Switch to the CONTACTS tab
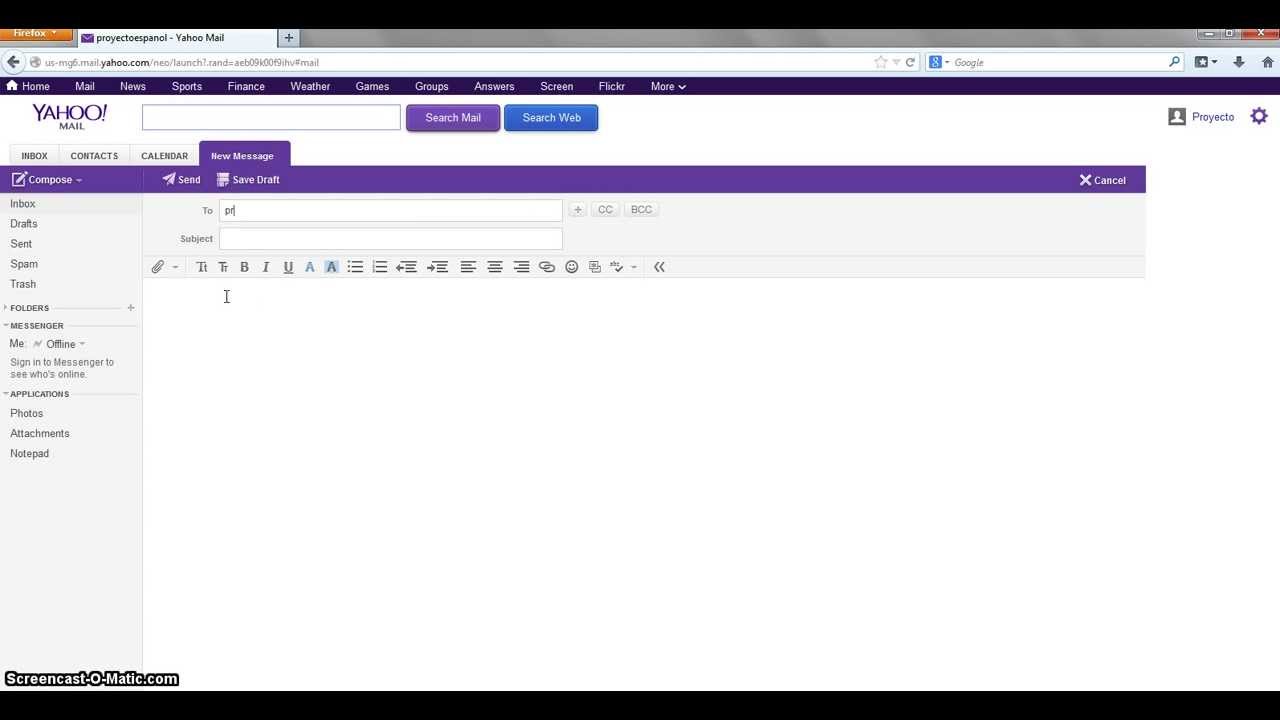This screenshot has width=1280, height=720. (x=94, y=156)
